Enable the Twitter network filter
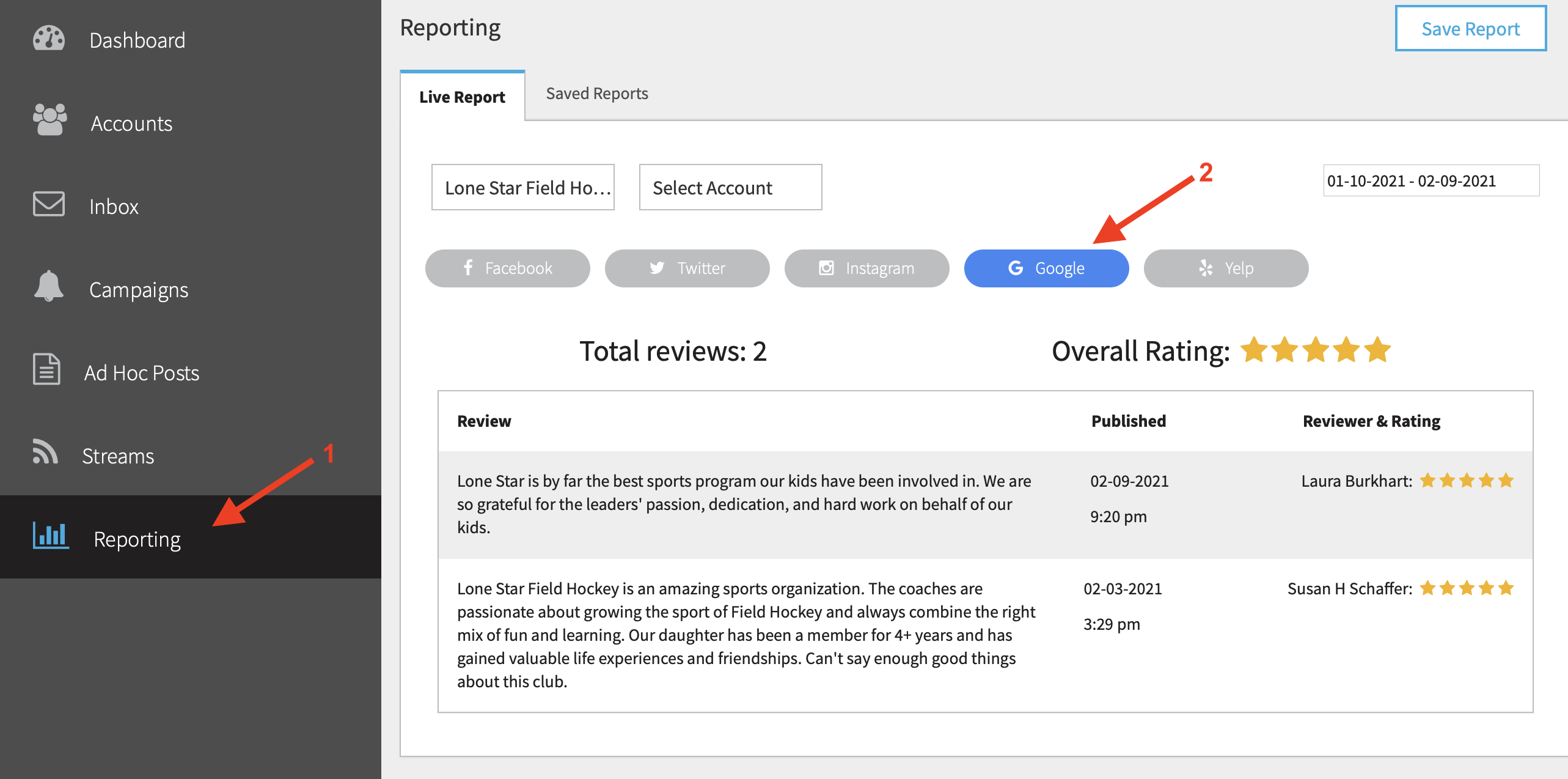 click(687, 268)
